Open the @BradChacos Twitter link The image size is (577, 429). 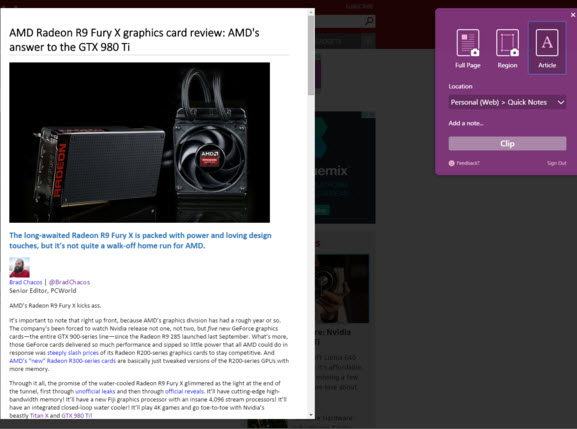[x=69, y=282]
